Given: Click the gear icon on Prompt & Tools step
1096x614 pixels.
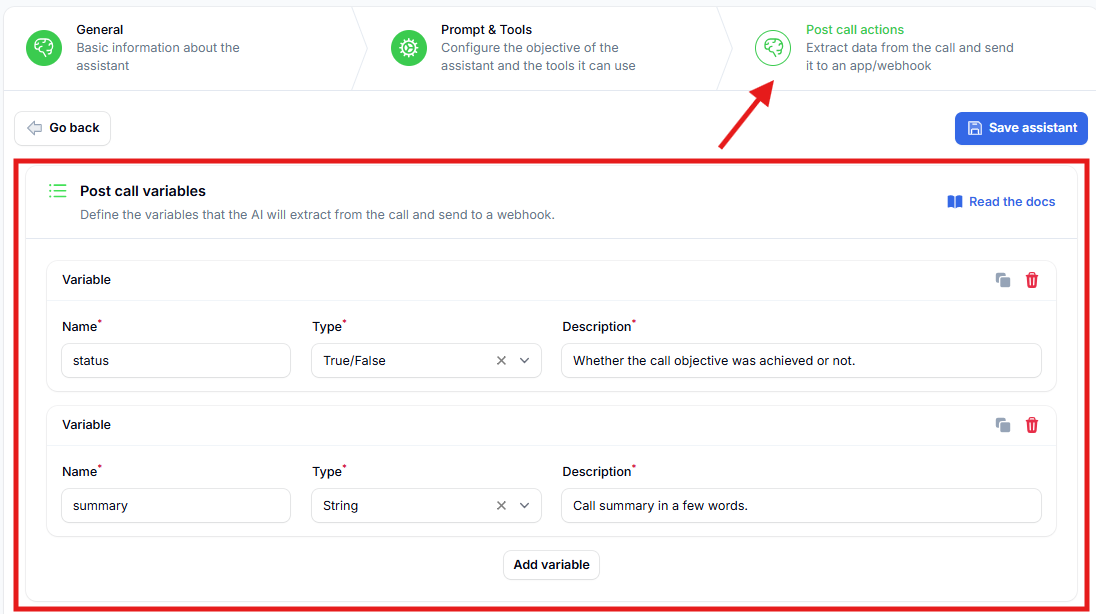Looking at the screenshot, I should point(408,47).
